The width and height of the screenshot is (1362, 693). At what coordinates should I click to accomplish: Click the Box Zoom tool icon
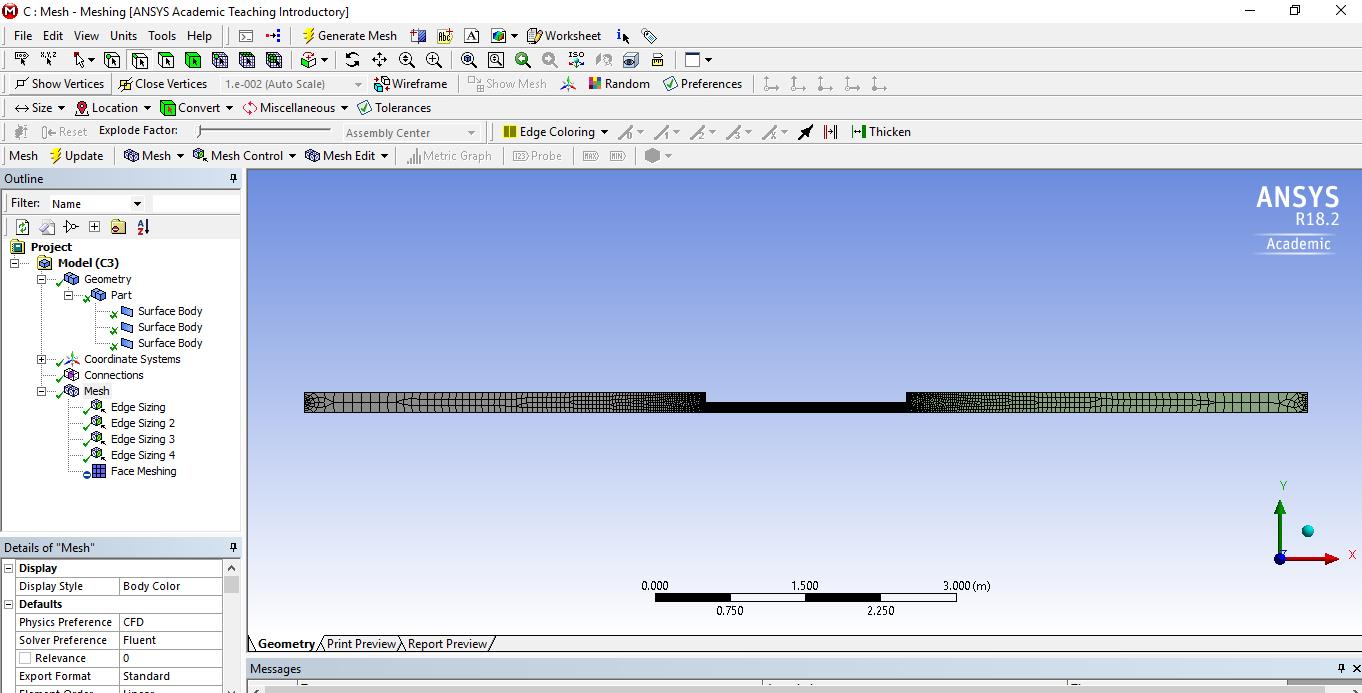pyautogui.click(x=434, y=60)
